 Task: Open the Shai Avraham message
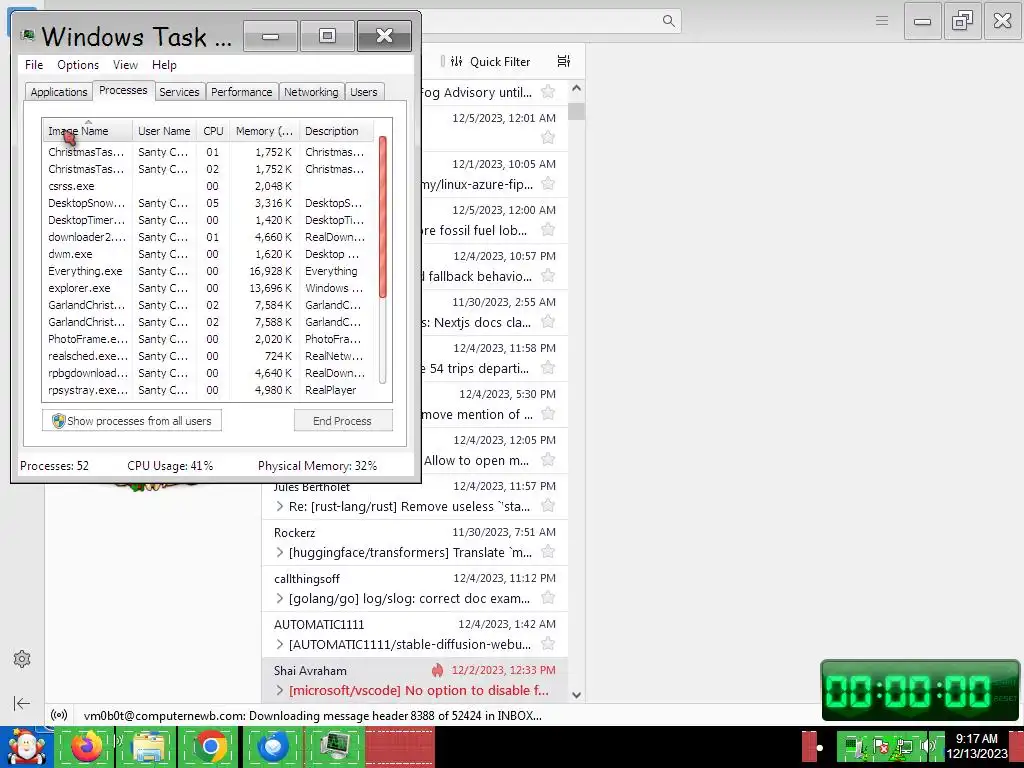pos(415,680)
